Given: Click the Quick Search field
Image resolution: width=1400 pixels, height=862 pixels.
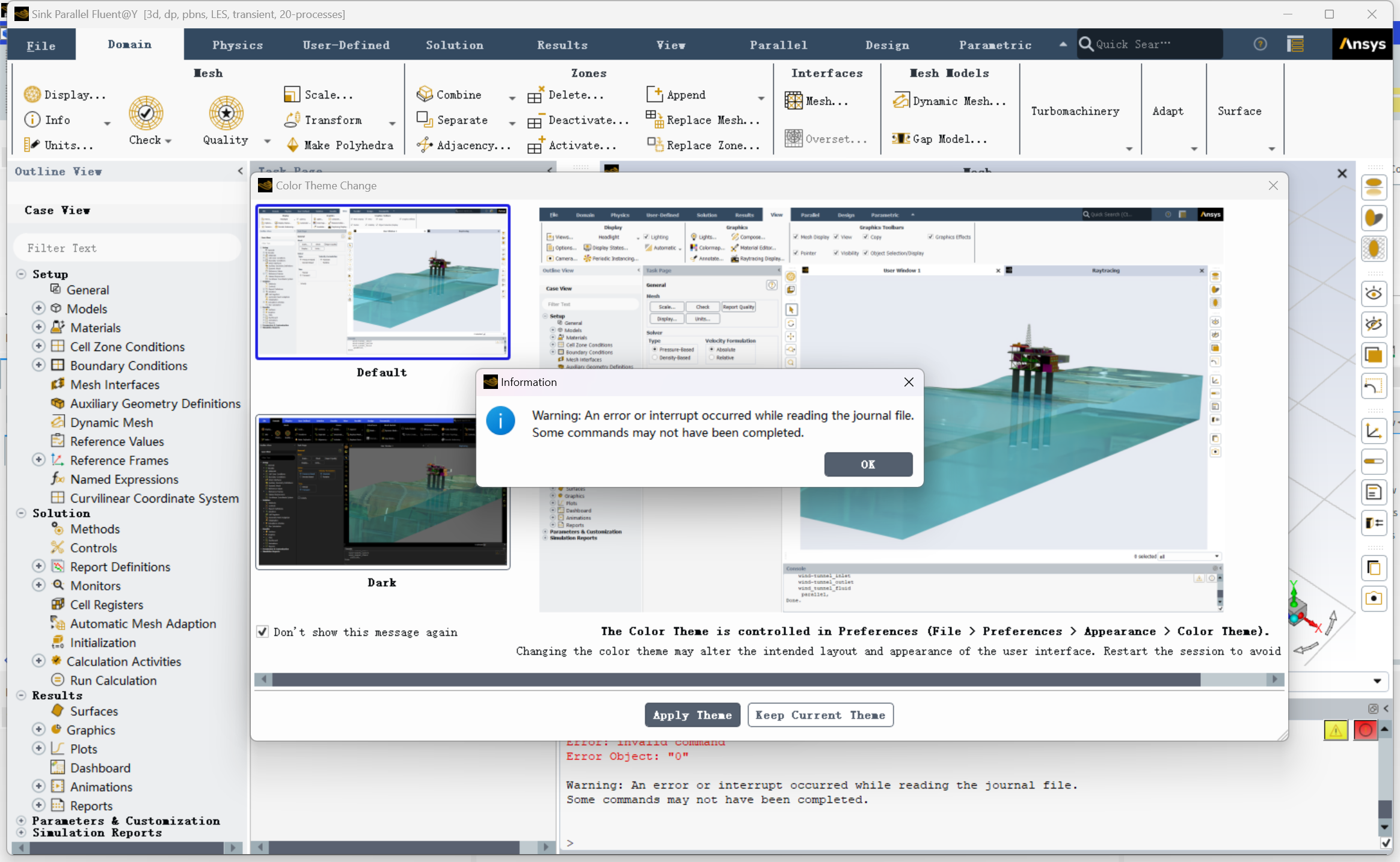Looking at the screenshot, I should pos(1149,44).
